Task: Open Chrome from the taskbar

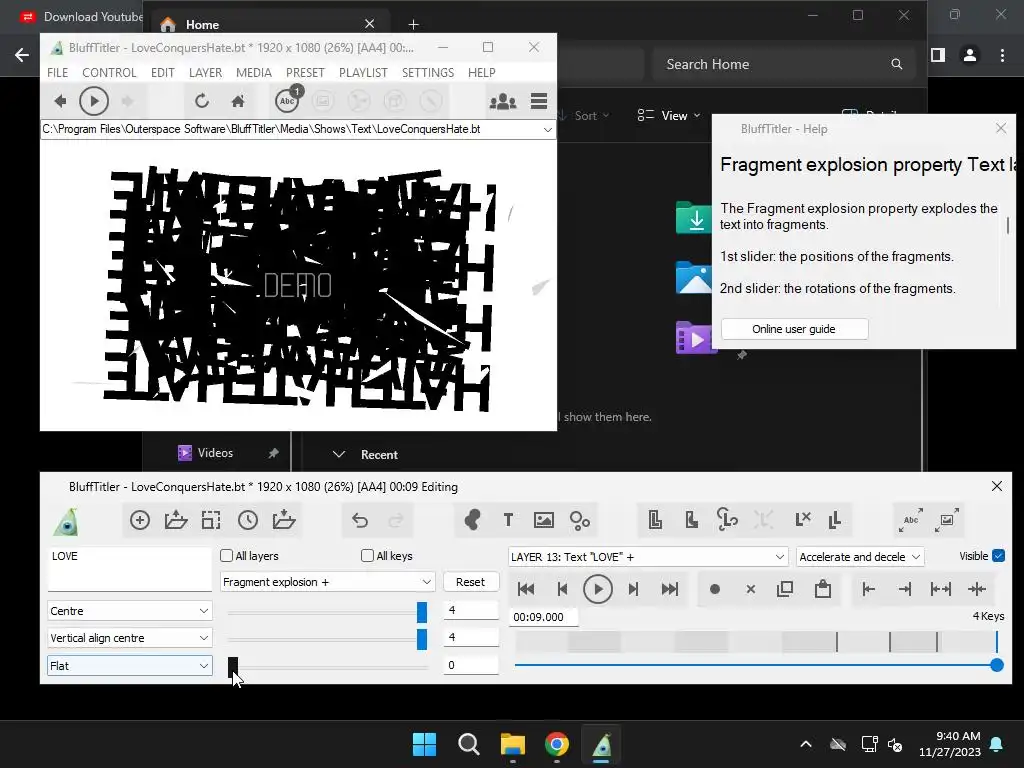Action: pos(556,744)
